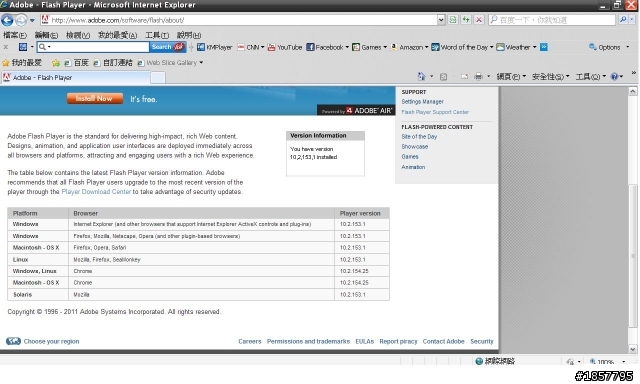Viewport: 640px width, 384px height.
Task: Click the Baidu search box
Action: (552, 20)
